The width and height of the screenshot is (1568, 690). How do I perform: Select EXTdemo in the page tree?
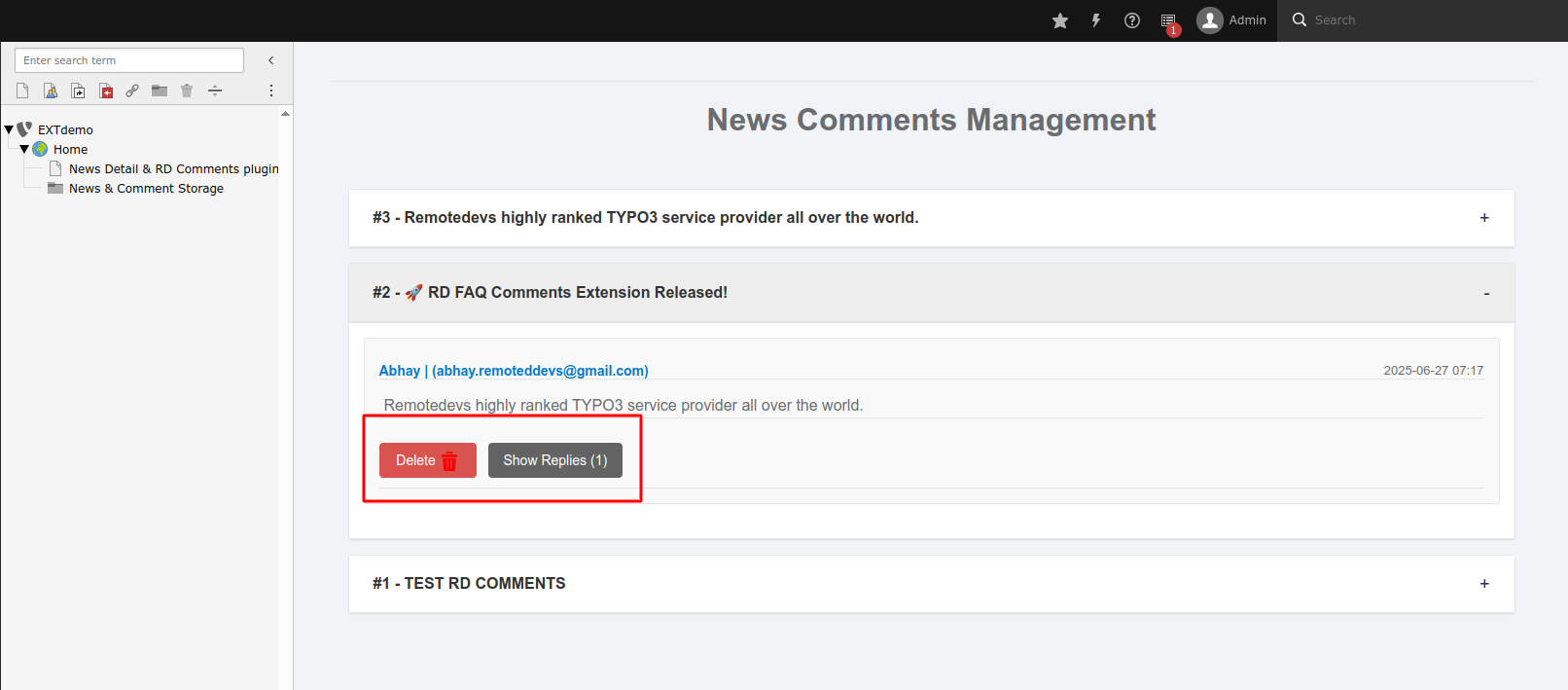tap(65, 129)
